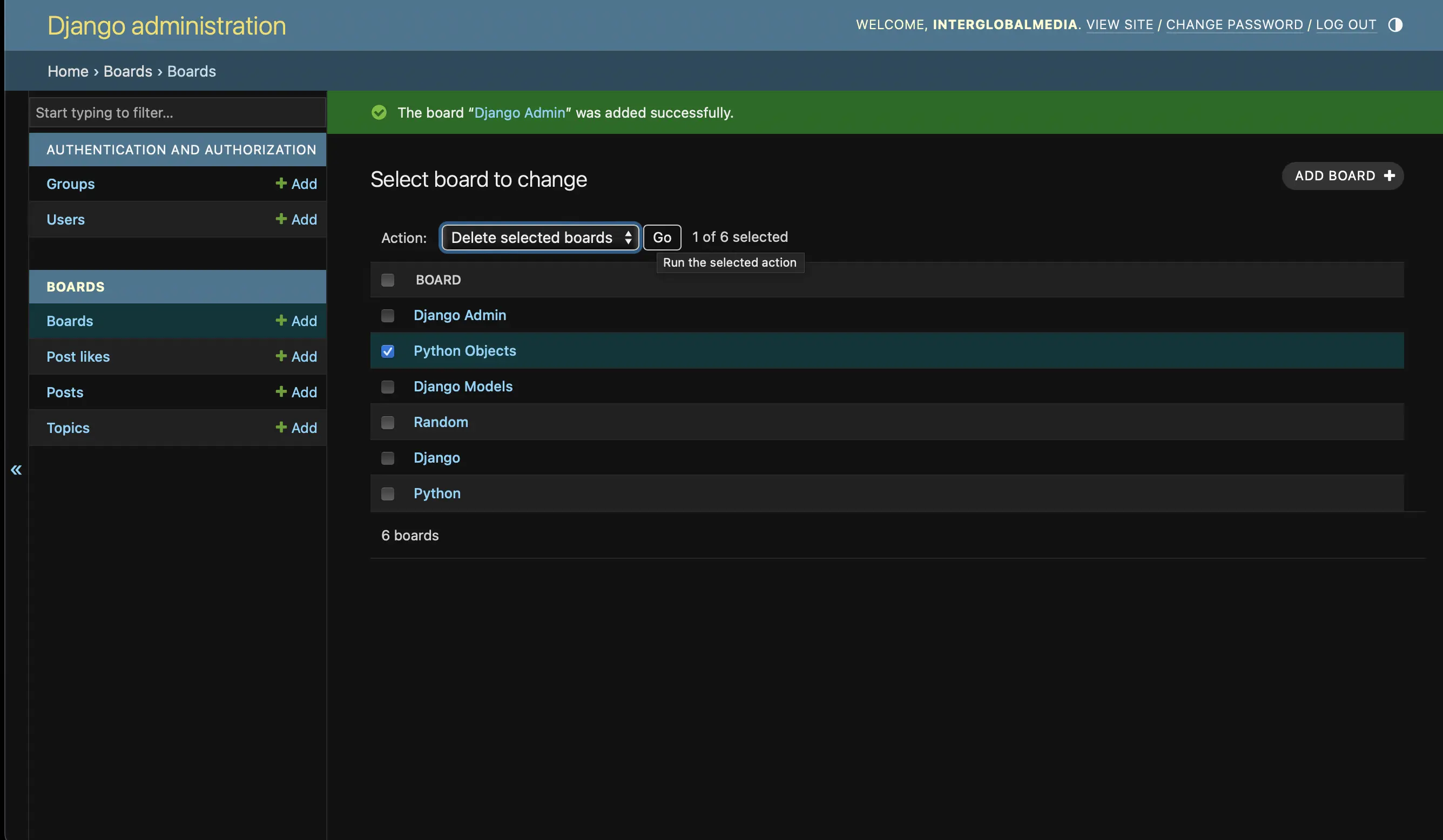The width and height of the screenshot is (1443, 840).
Task: Uncheck the Python Objects row checkbox
Action: 388,351
